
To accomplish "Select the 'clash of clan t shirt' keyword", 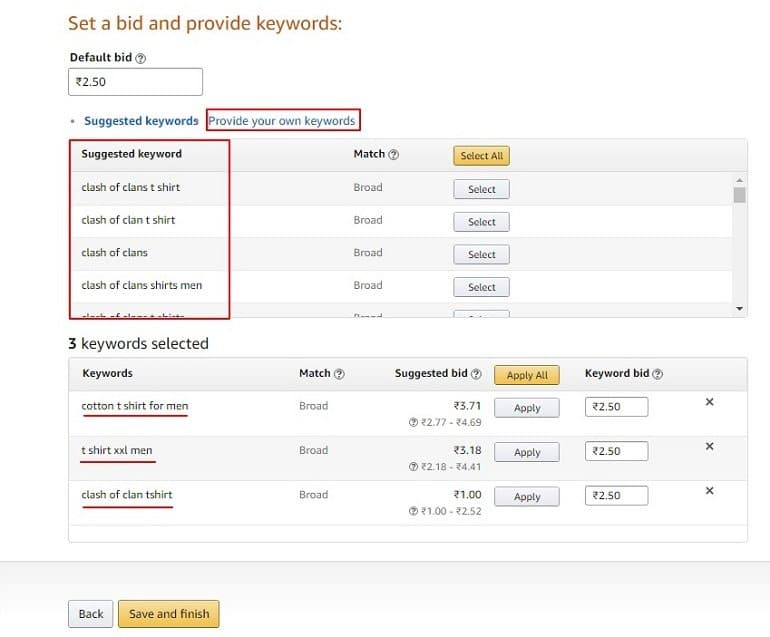I will click(x=481, y=222).
